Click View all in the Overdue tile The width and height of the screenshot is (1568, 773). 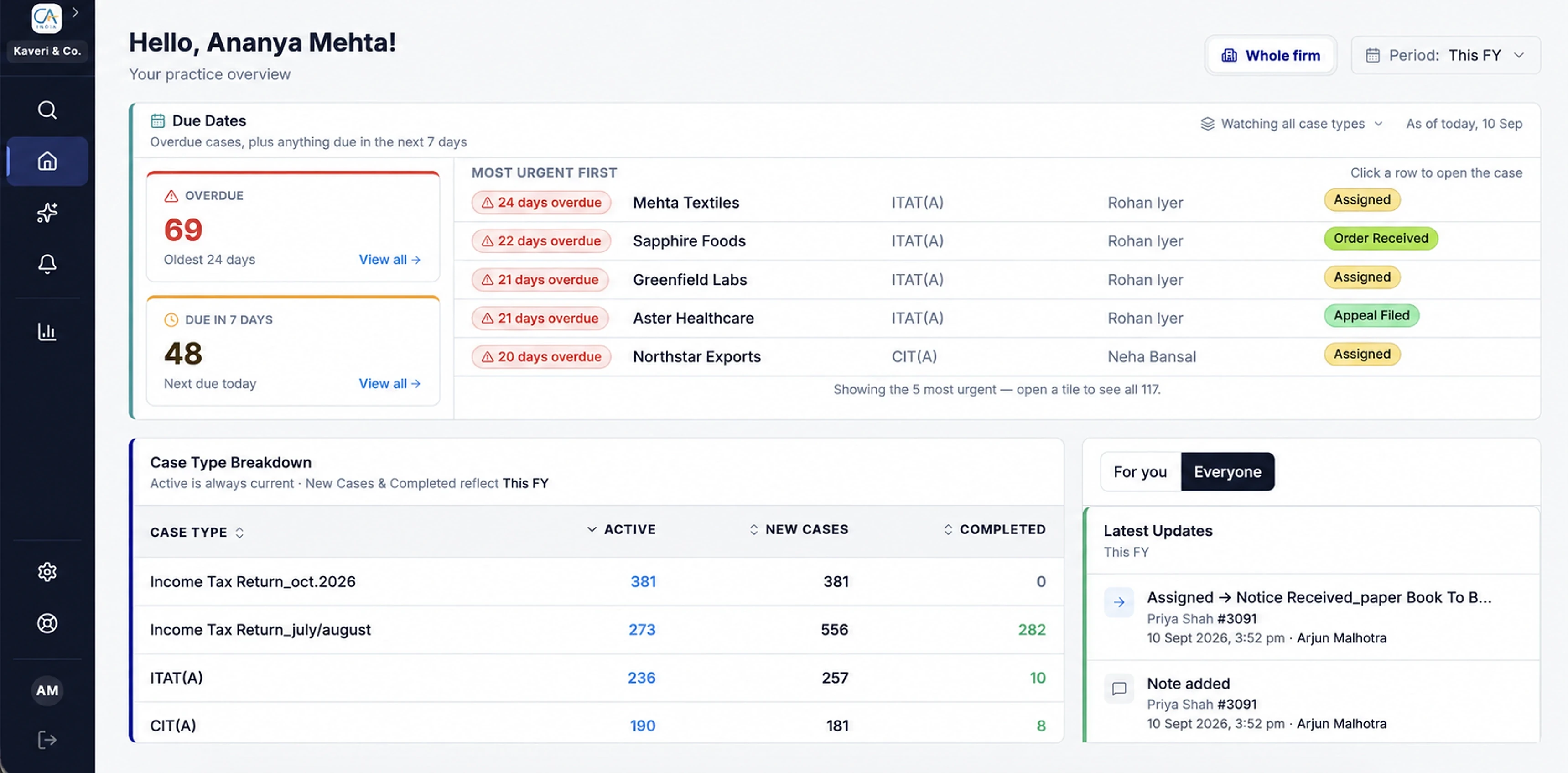pos(389,260)
